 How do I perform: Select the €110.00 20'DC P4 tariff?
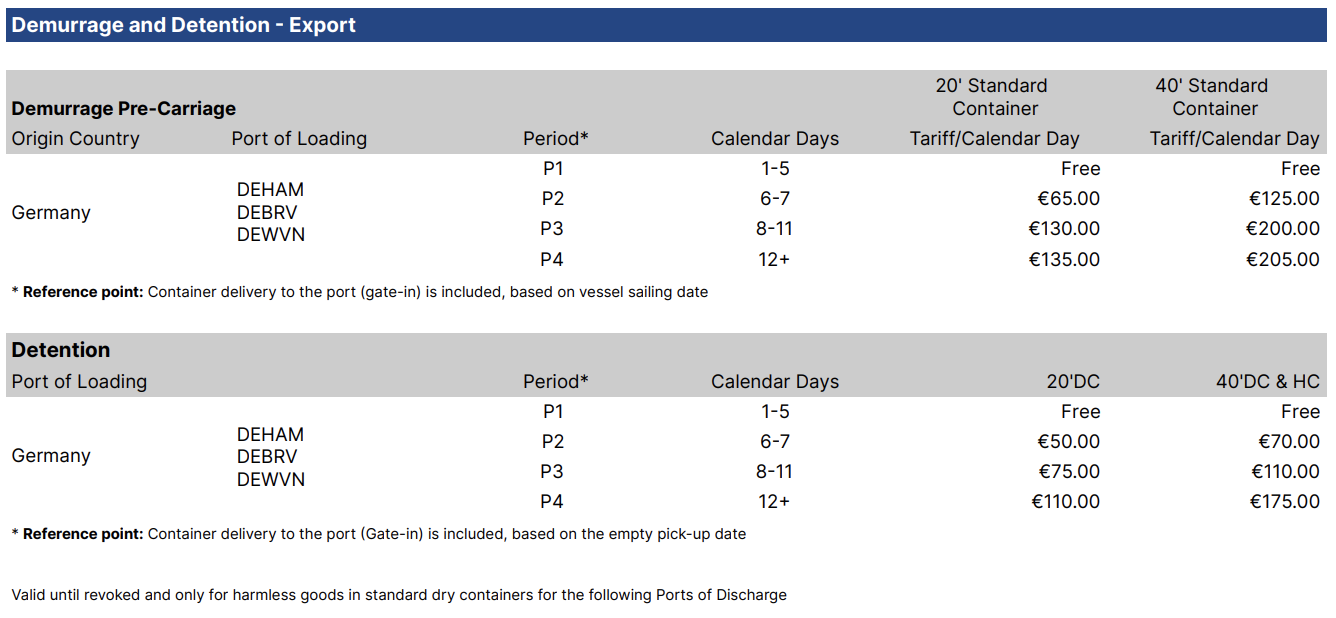click(x=1065, y=501)
